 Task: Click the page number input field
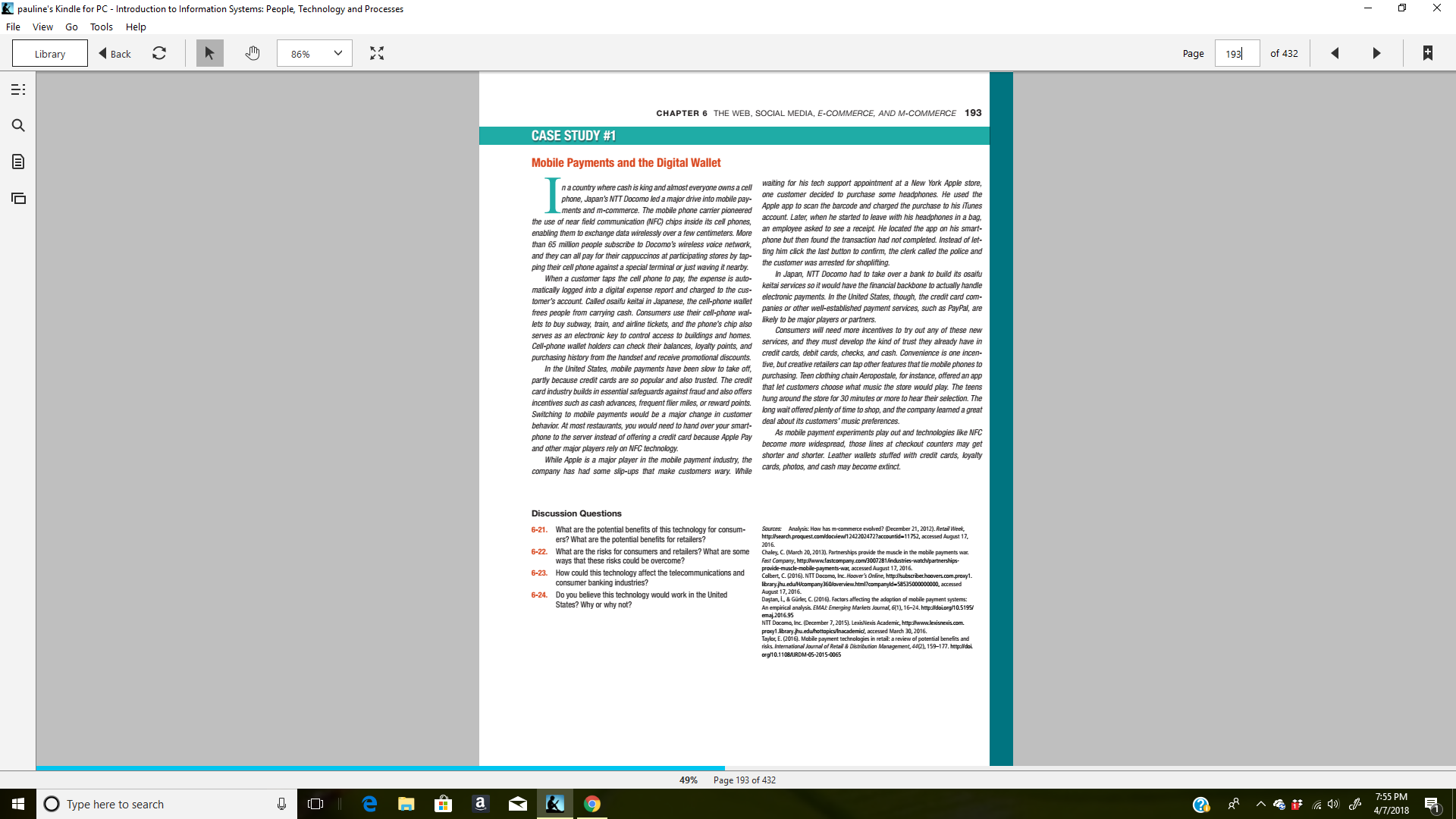tap(1236, 54)
